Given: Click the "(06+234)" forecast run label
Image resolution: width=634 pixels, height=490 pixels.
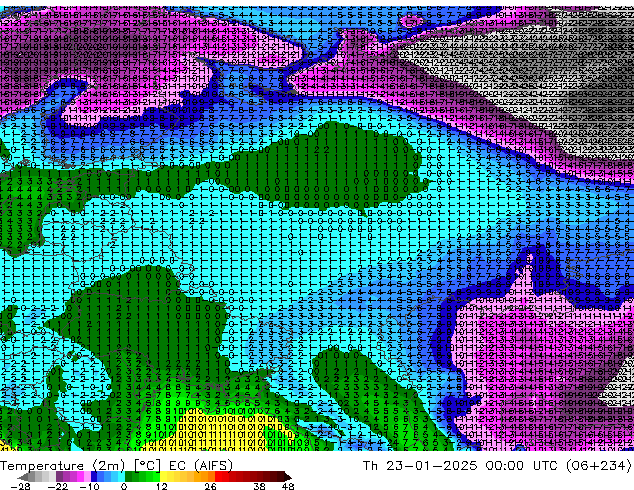Looking at the screenshot, I should pyautogui.click(x=599, y=466).
